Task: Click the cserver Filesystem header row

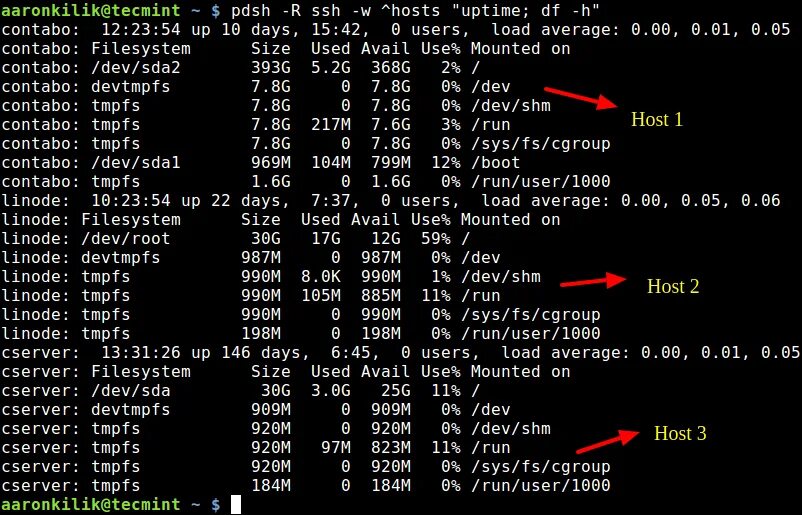Action: (286, 372)
